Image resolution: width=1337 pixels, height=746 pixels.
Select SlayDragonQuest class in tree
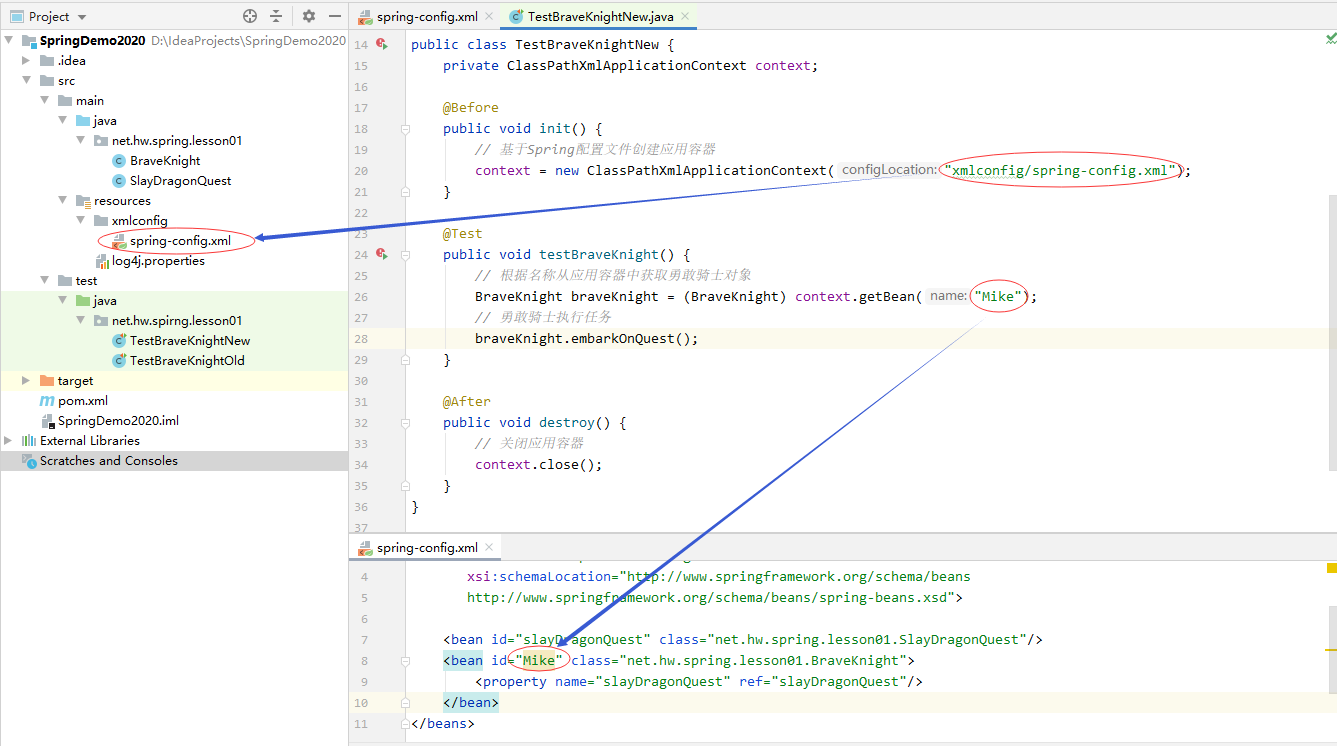(x=180, y=181)
